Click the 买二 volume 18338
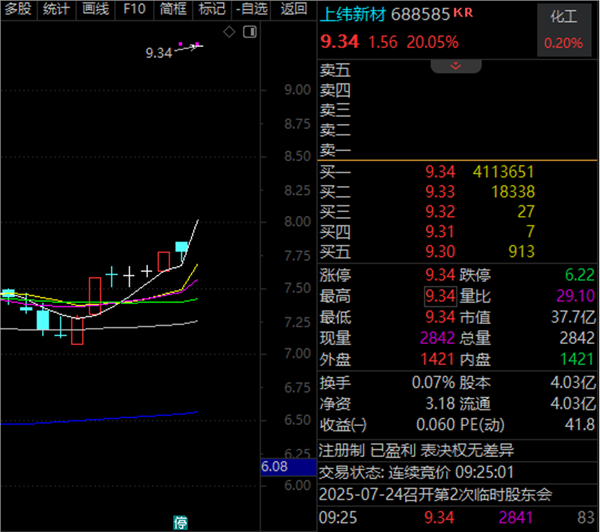600x532 pixels. (x=513, y=192)
